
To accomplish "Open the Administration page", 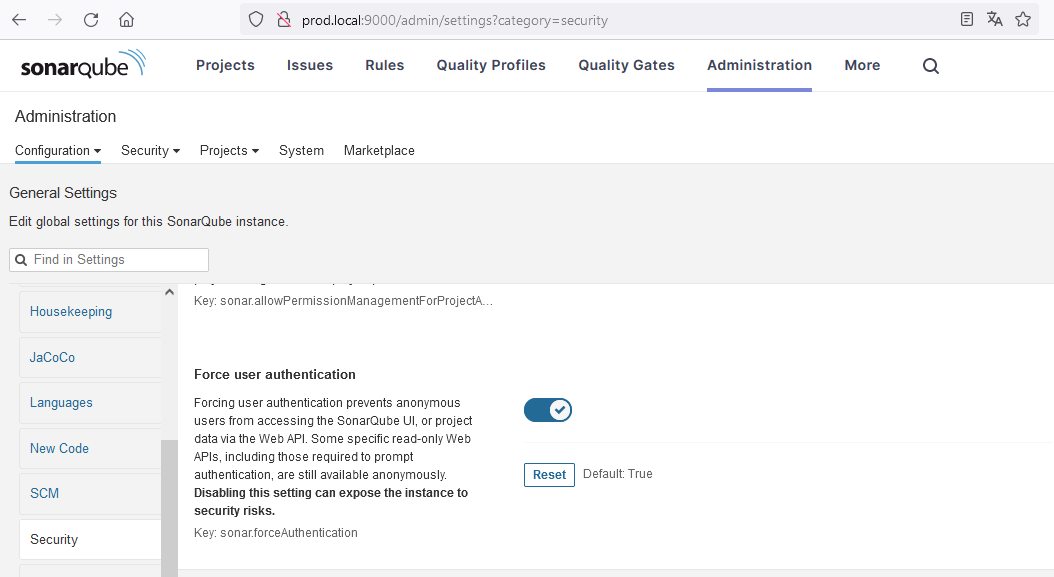I will pos(760,65).
